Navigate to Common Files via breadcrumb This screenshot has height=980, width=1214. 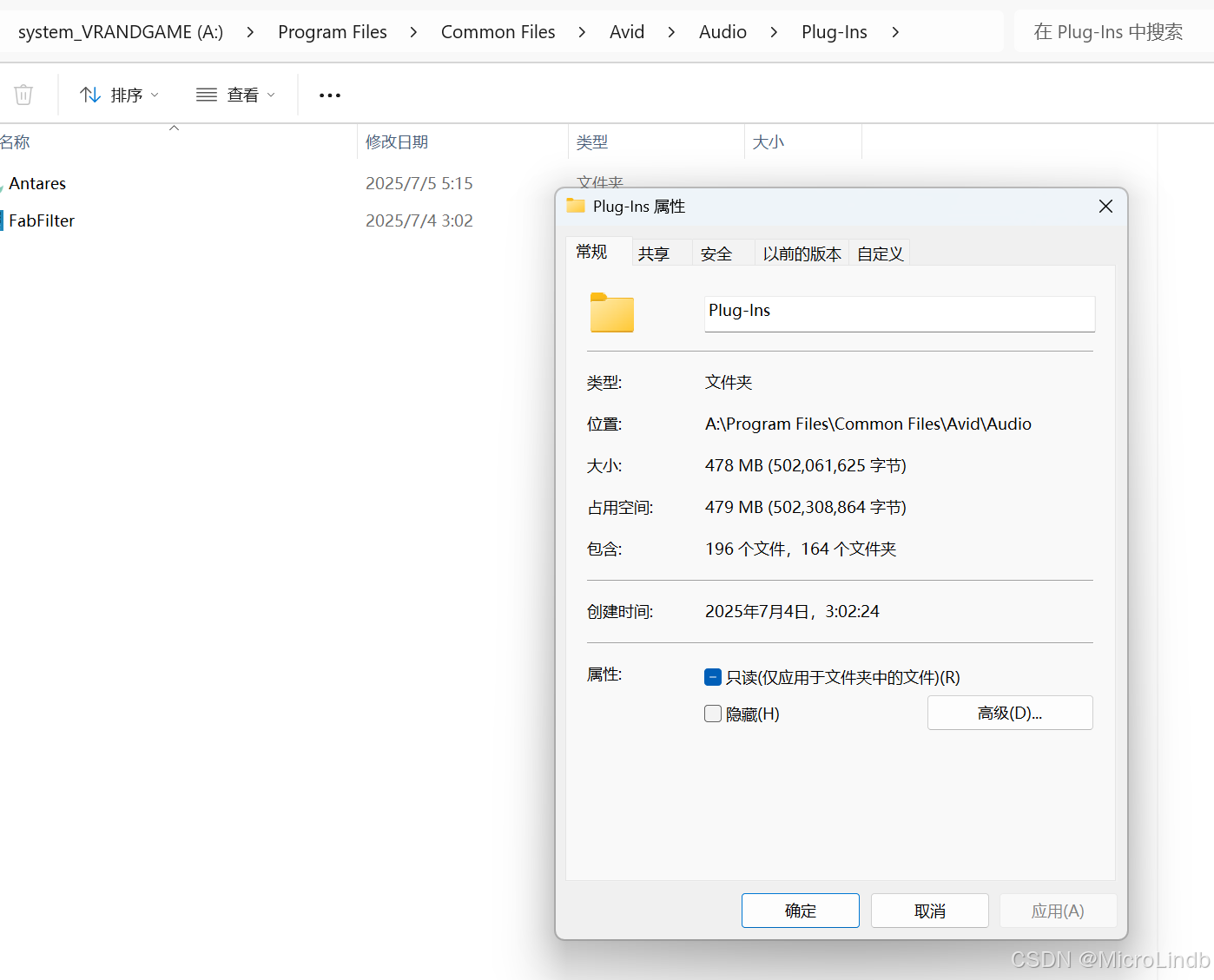(x=498, y=31)
